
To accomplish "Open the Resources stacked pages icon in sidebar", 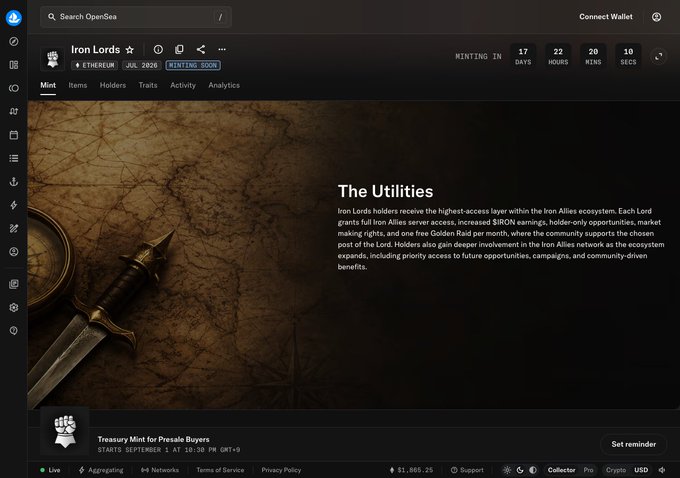I will [x=13, y=284].
